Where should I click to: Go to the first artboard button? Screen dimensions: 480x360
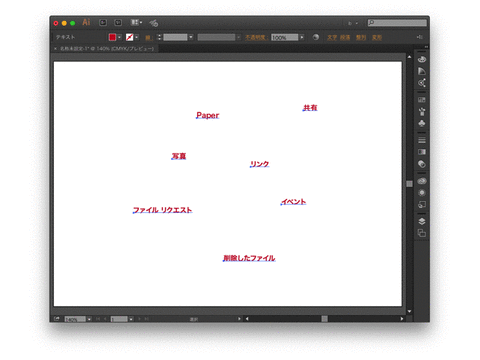click(98, 319)
